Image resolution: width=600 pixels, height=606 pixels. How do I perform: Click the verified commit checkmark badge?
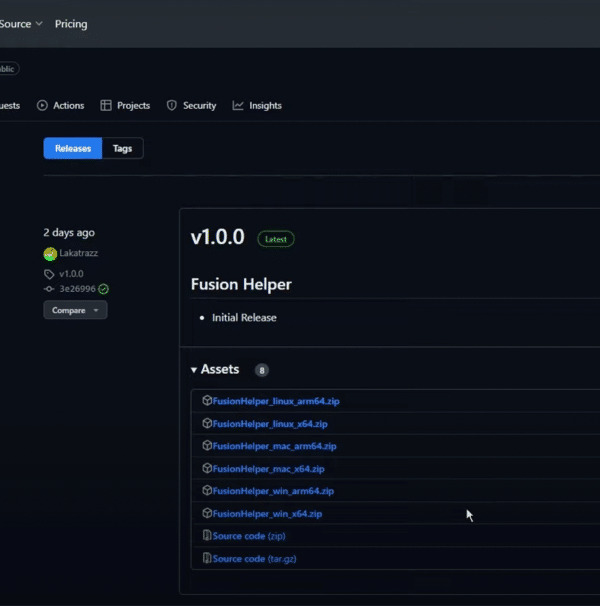103,289
